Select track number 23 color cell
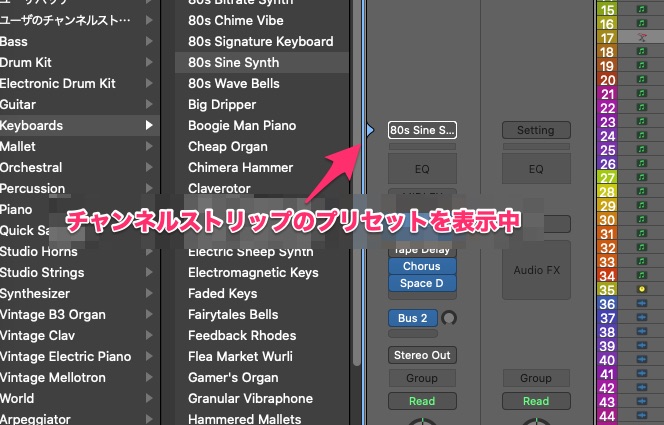 click(x=607, y=121)
